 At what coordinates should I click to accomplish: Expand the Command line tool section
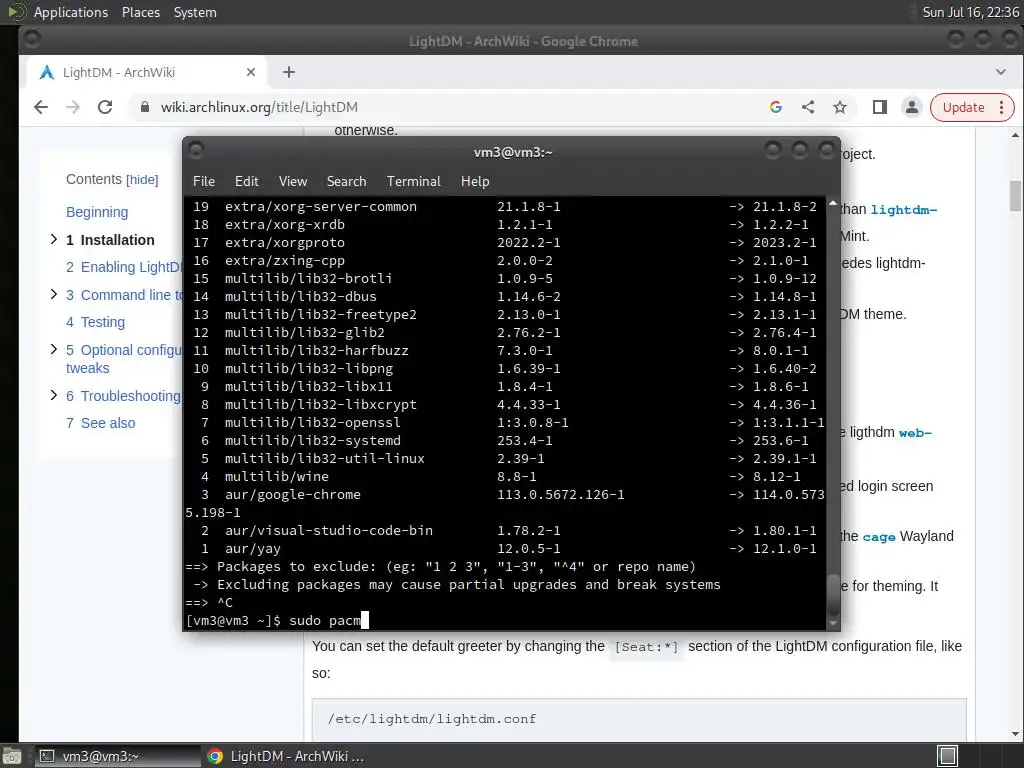tap(54, 295)
